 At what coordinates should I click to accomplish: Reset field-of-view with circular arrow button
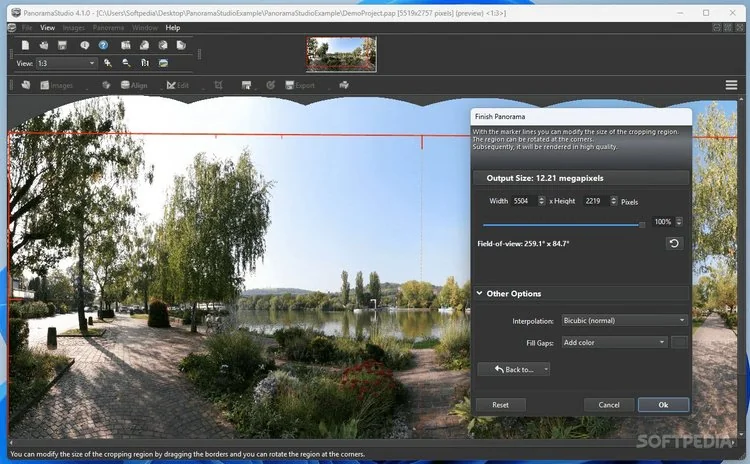coord(674,243)
